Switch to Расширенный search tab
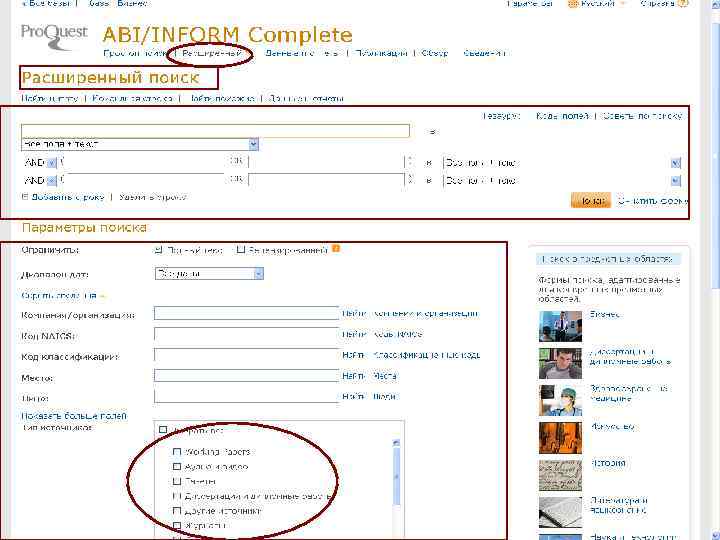Image resolution: width=720 pixels, height=540 pixels. (x=212, y=53)
